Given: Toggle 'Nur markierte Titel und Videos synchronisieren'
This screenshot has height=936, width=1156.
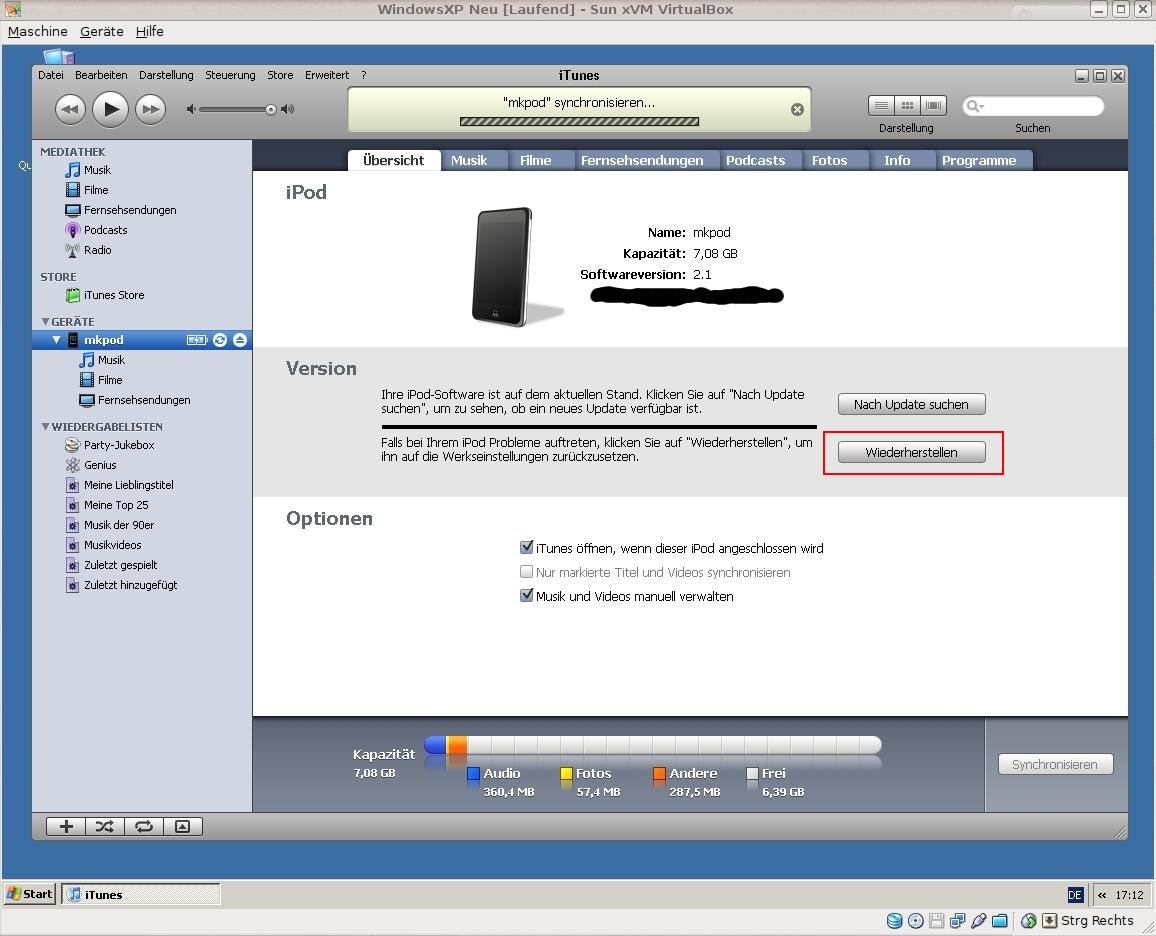Looking at the screenshot, I should (x=526, y=572).
